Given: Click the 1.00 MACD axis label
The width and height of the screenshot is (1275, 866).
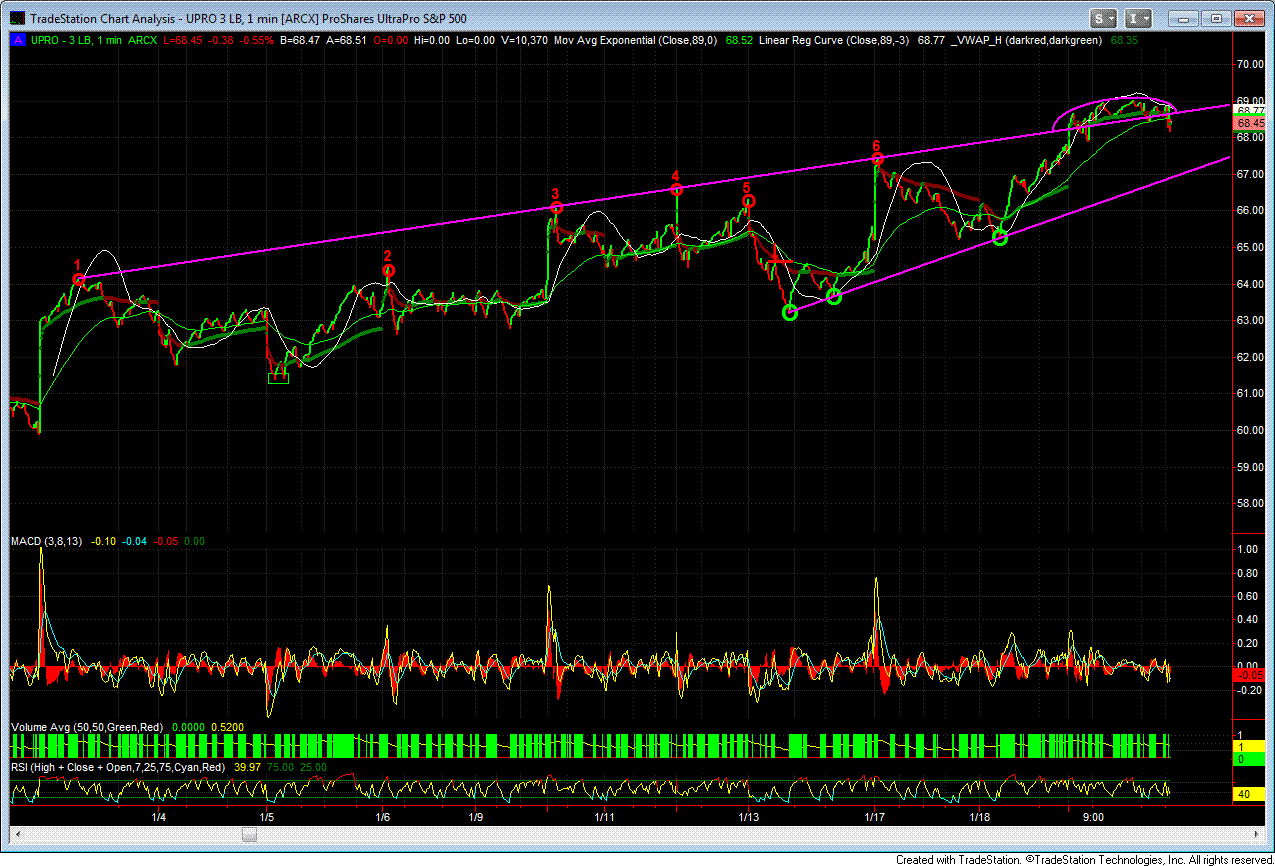Looking at the screenshot, I should tap(1247, 550).
